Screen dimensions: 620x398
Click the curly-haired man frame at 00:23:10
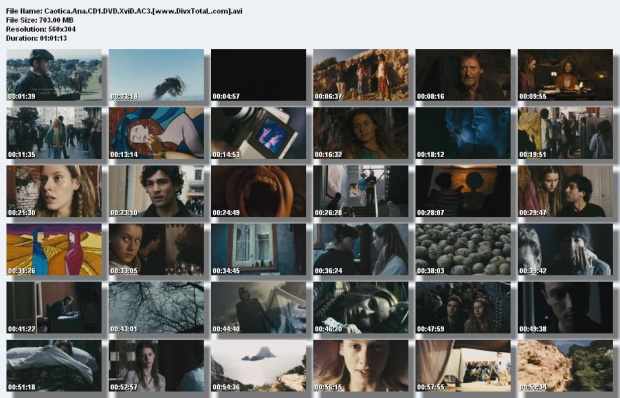pyautogui.click(x=157, y=191)
